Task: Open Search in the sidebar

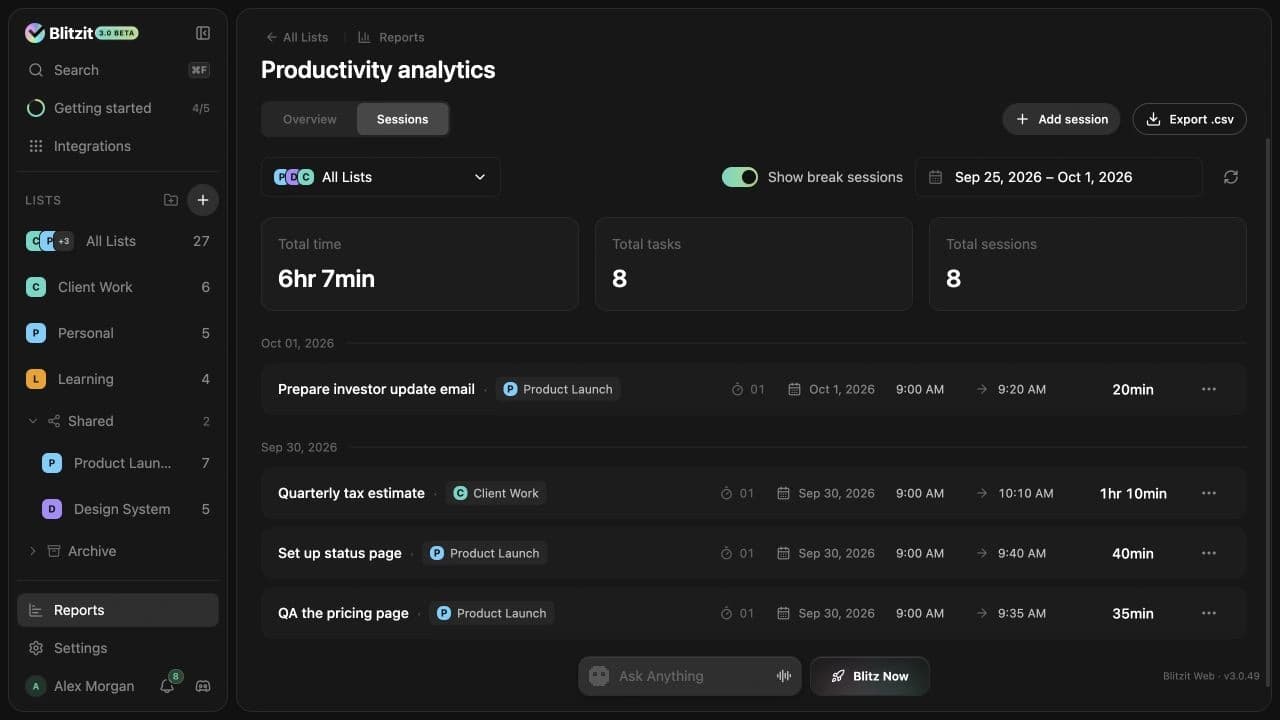Action: (118, 70)
